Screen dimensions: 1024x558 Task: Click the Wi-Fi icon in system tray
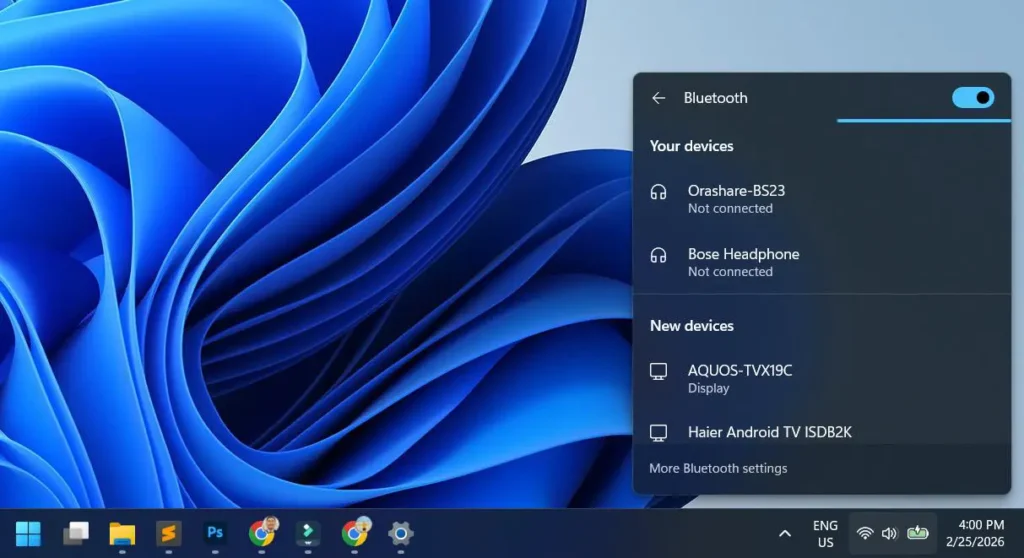click(865, 534)
